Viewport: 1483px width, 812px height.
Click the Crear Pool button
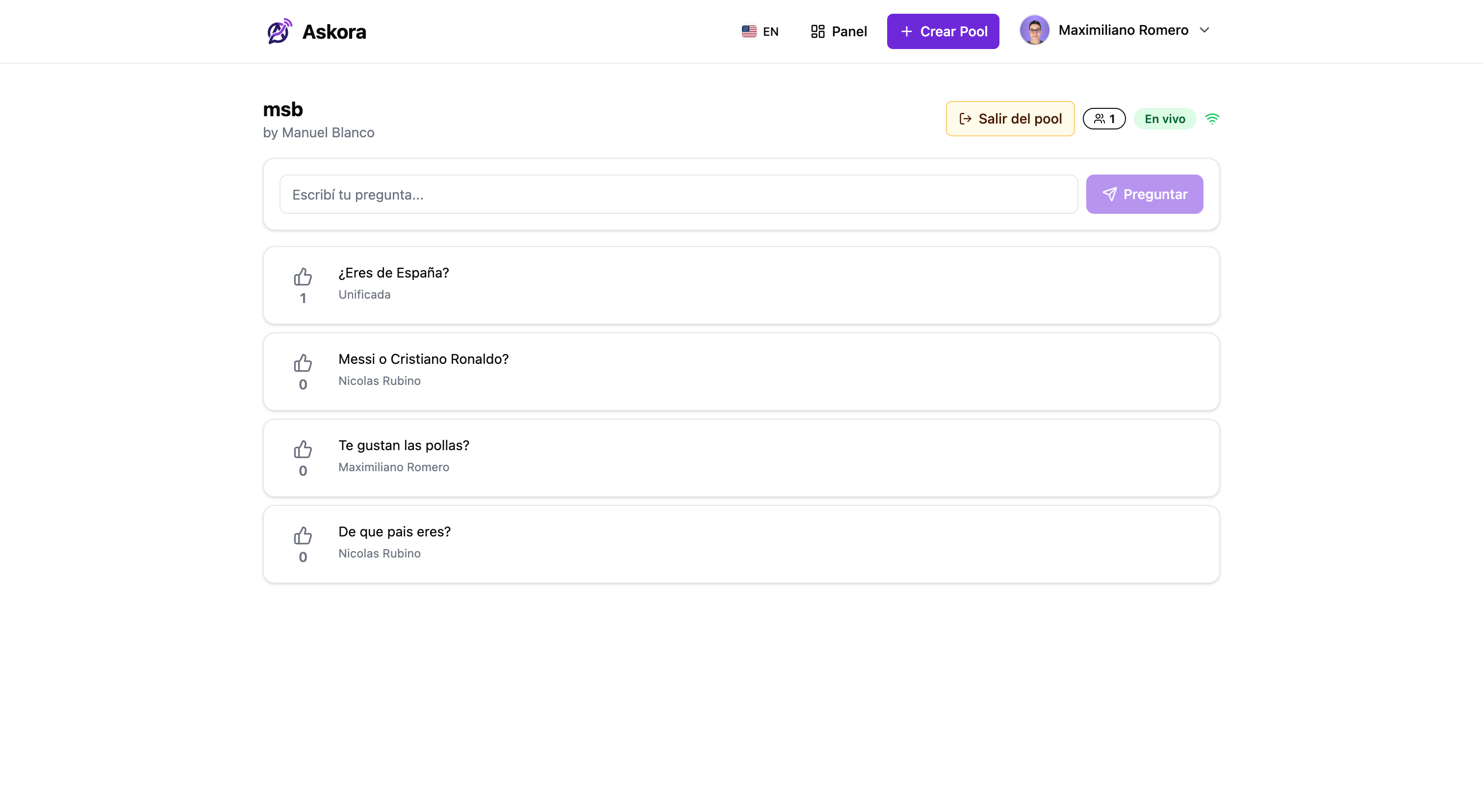pos(943,32)
